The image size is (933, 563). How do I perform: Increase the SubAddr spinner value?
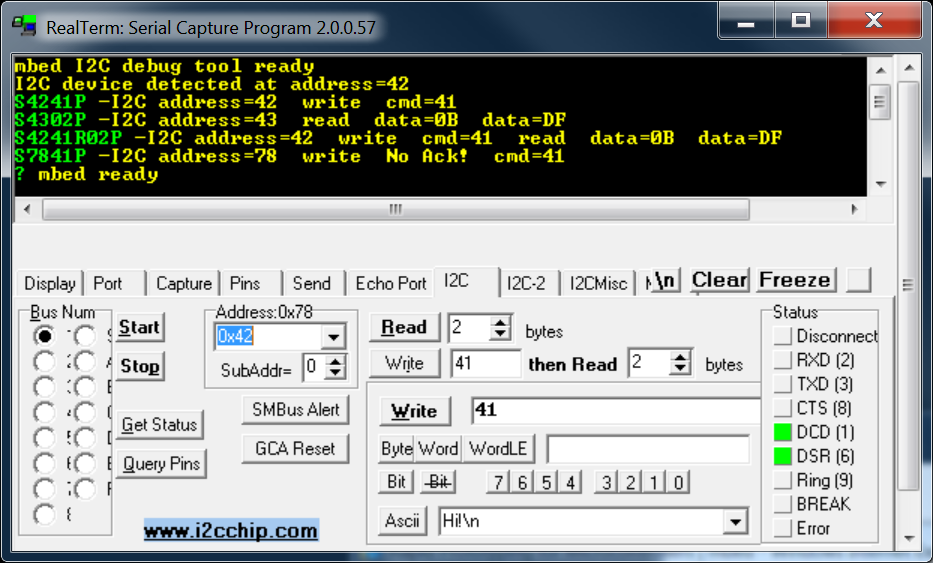coord(338,361)
